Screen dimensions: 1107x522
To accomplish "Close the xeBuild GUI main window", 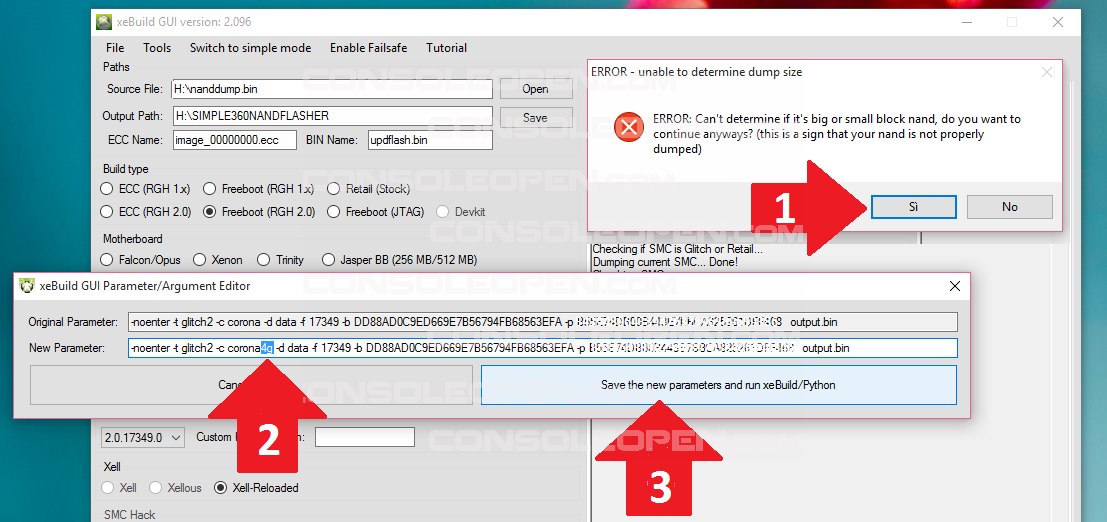I will (x=1058, y=22).
